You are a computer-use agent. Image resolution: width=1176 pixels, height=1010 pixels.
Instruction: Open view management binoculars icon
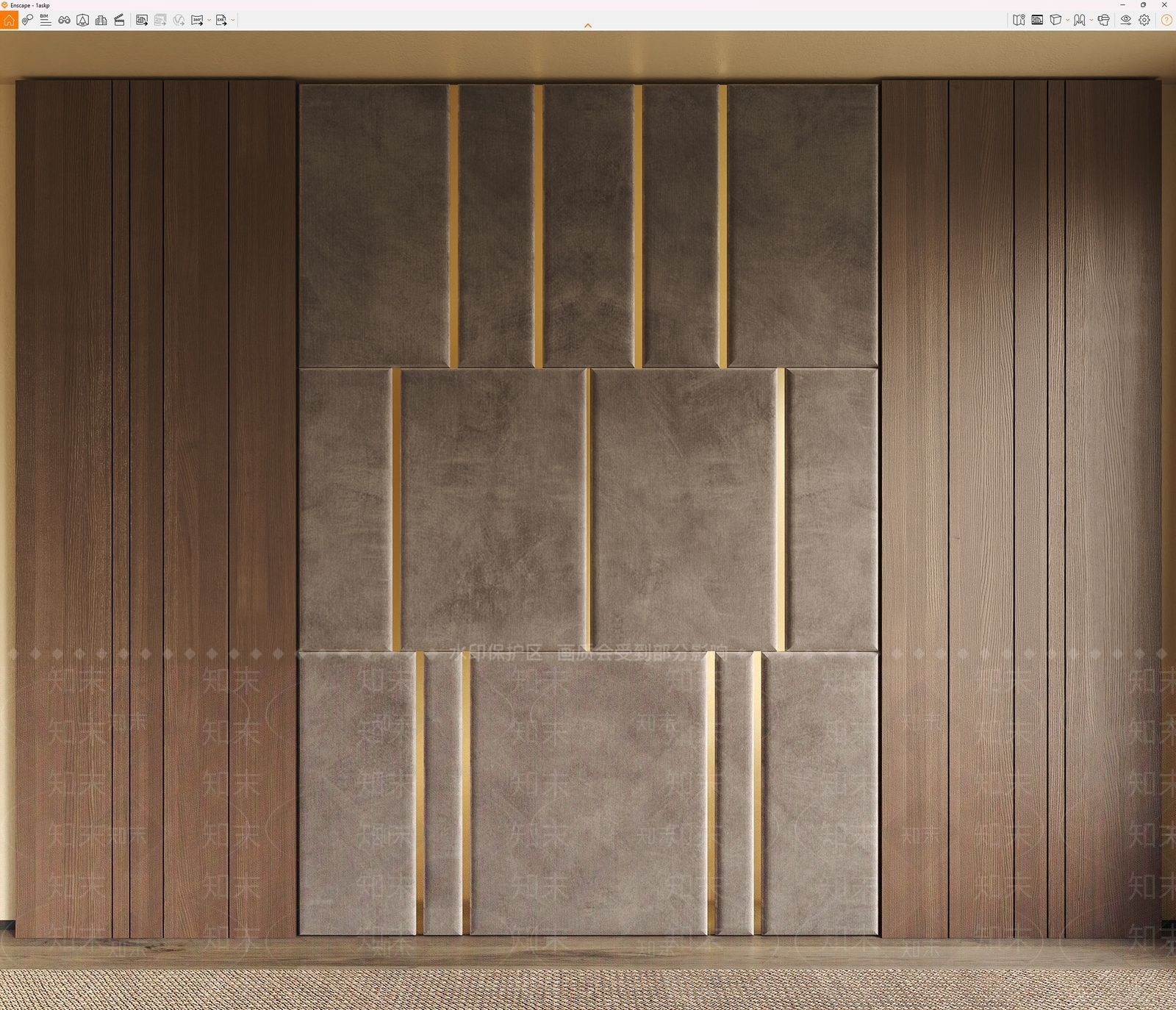(x=65, y=21)
